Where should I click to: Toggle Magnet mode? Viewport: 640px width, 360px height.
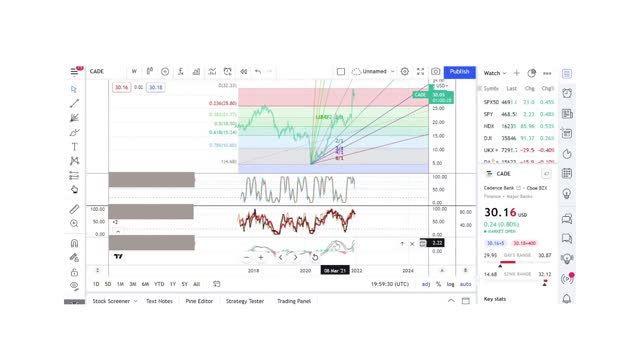point(74,243)
